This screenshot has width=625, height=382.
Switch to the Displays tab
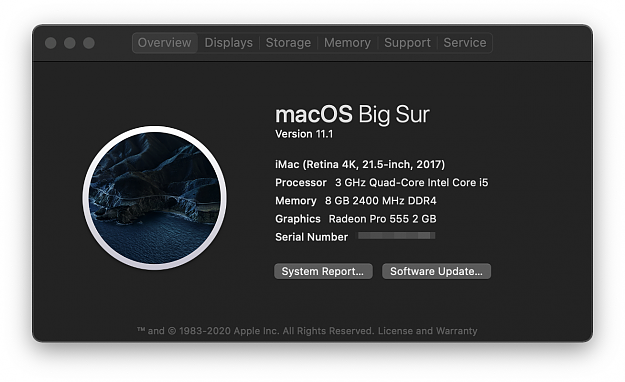tap(228, 43)
